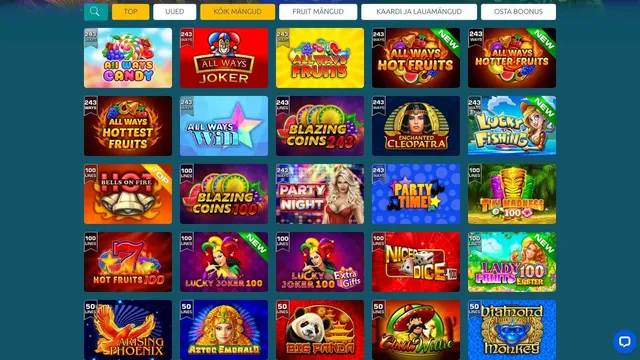Click the search magnifier icon

(96, 12)
